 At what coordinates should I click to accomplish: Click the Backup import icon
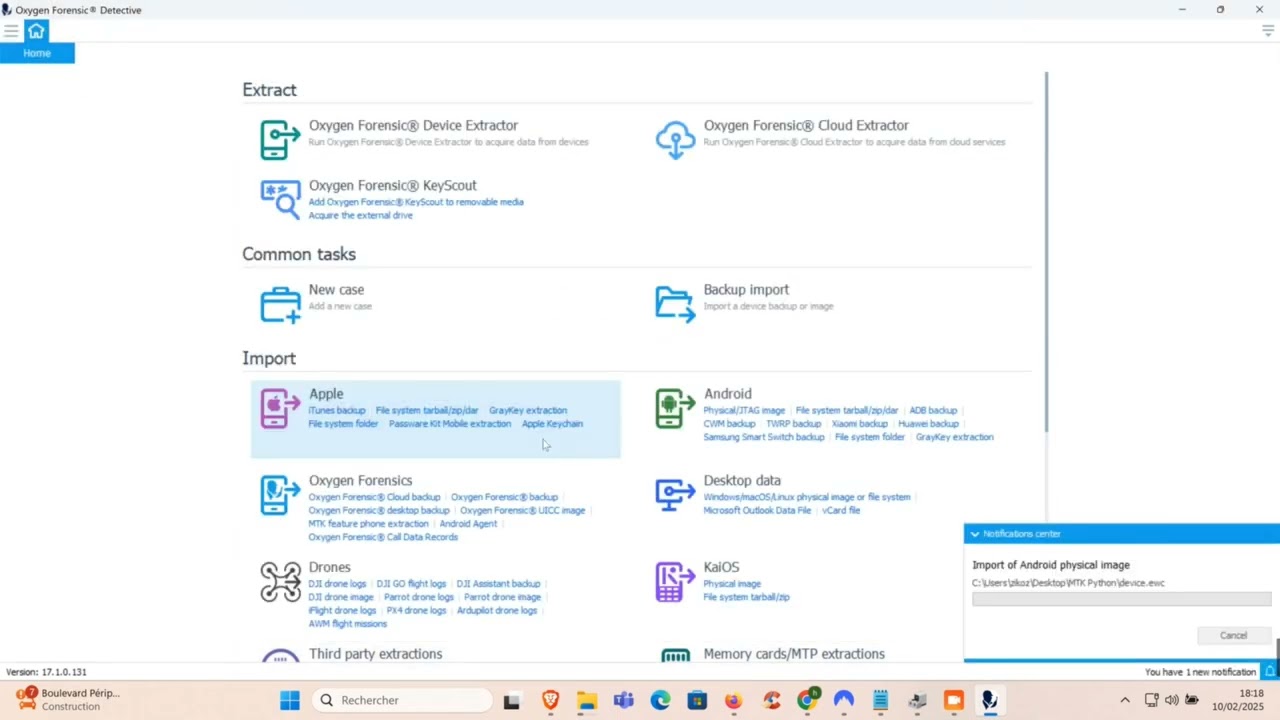pyautogui.click(x=675, y=305)
